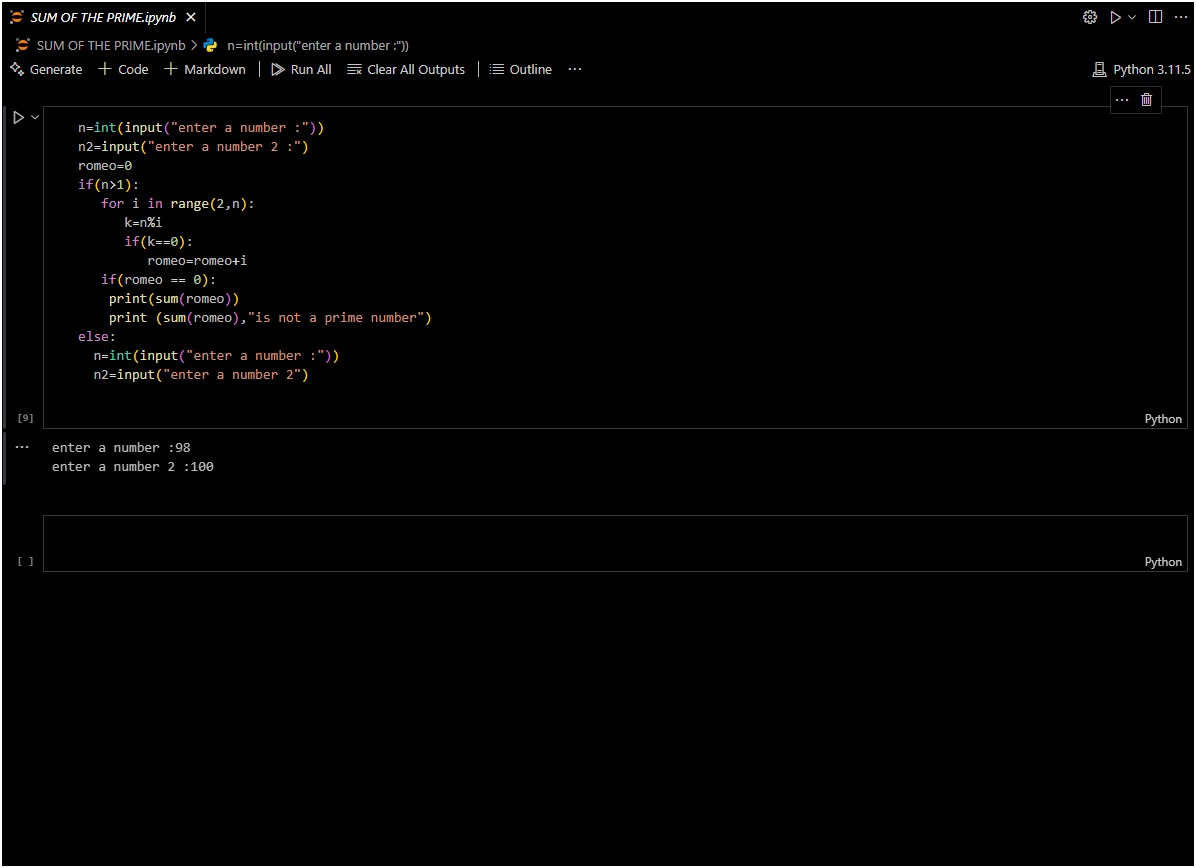Click the Generate sparkle icon
This screenshot has height=868, width=1196.
(17, 69)
